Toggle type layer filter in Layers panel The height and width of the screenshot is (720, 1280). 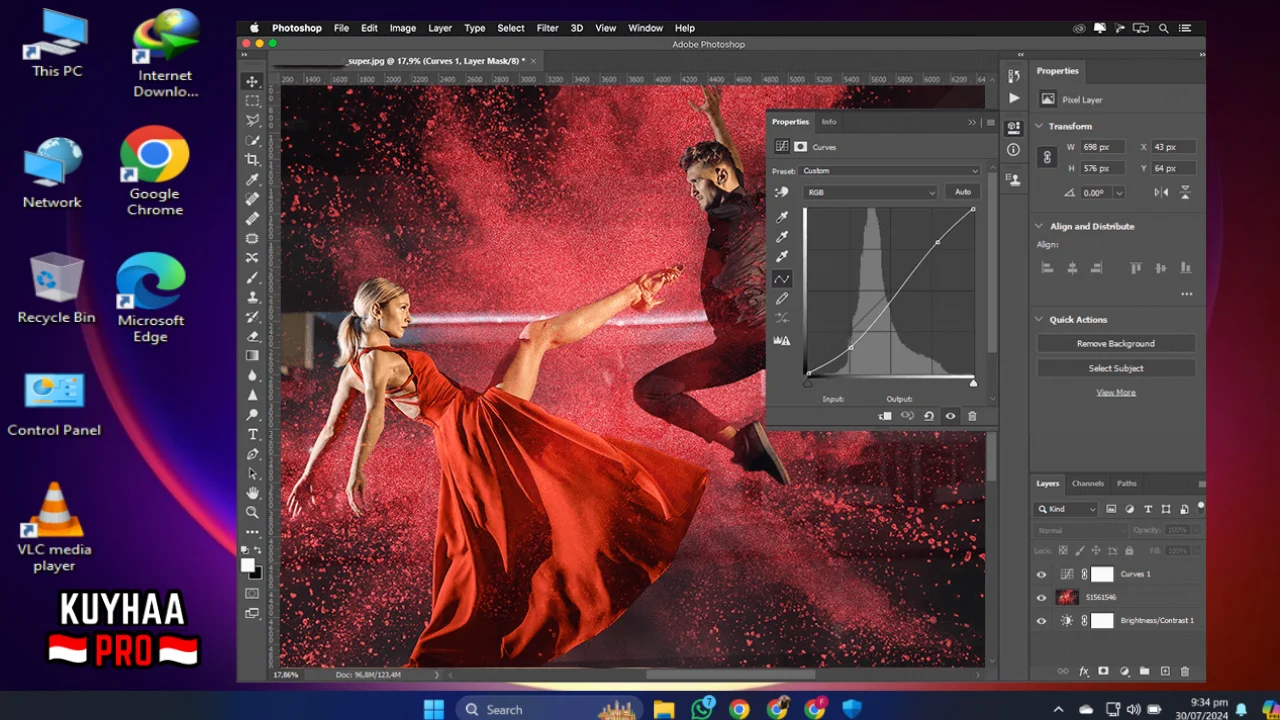click(x=1148, y=509)
